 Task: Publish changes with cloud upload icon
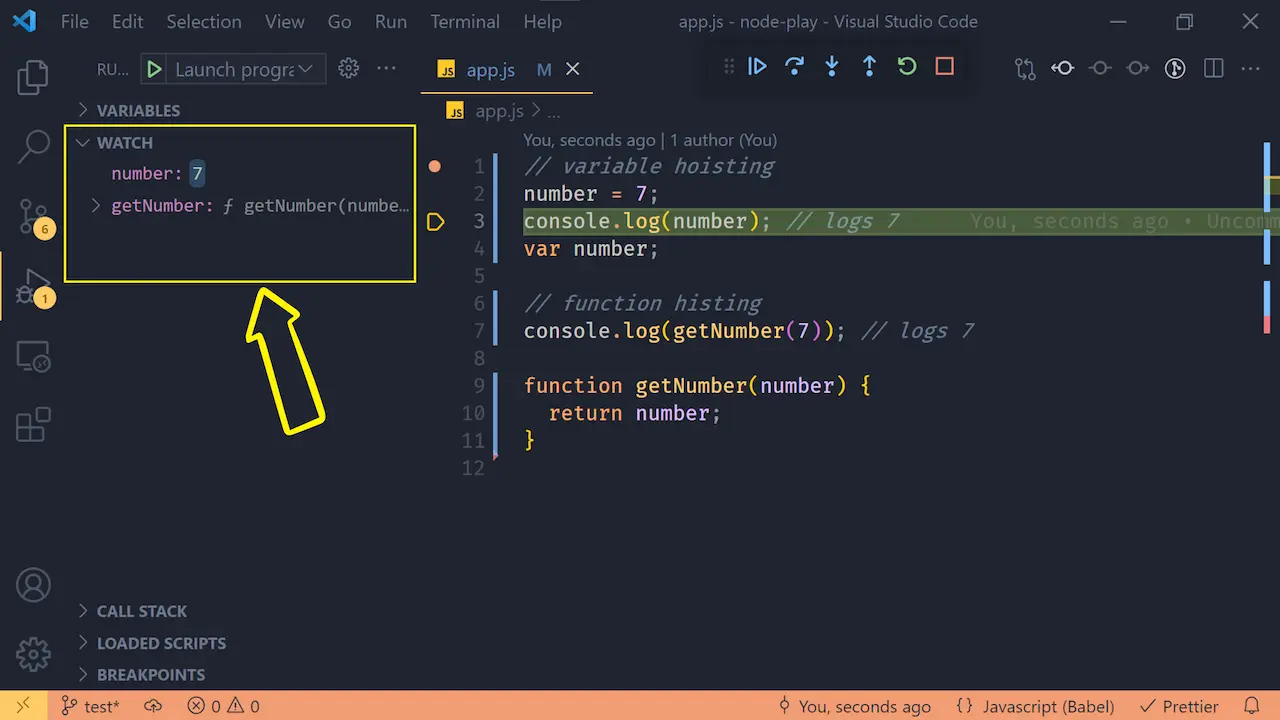(x=153, y=706)
